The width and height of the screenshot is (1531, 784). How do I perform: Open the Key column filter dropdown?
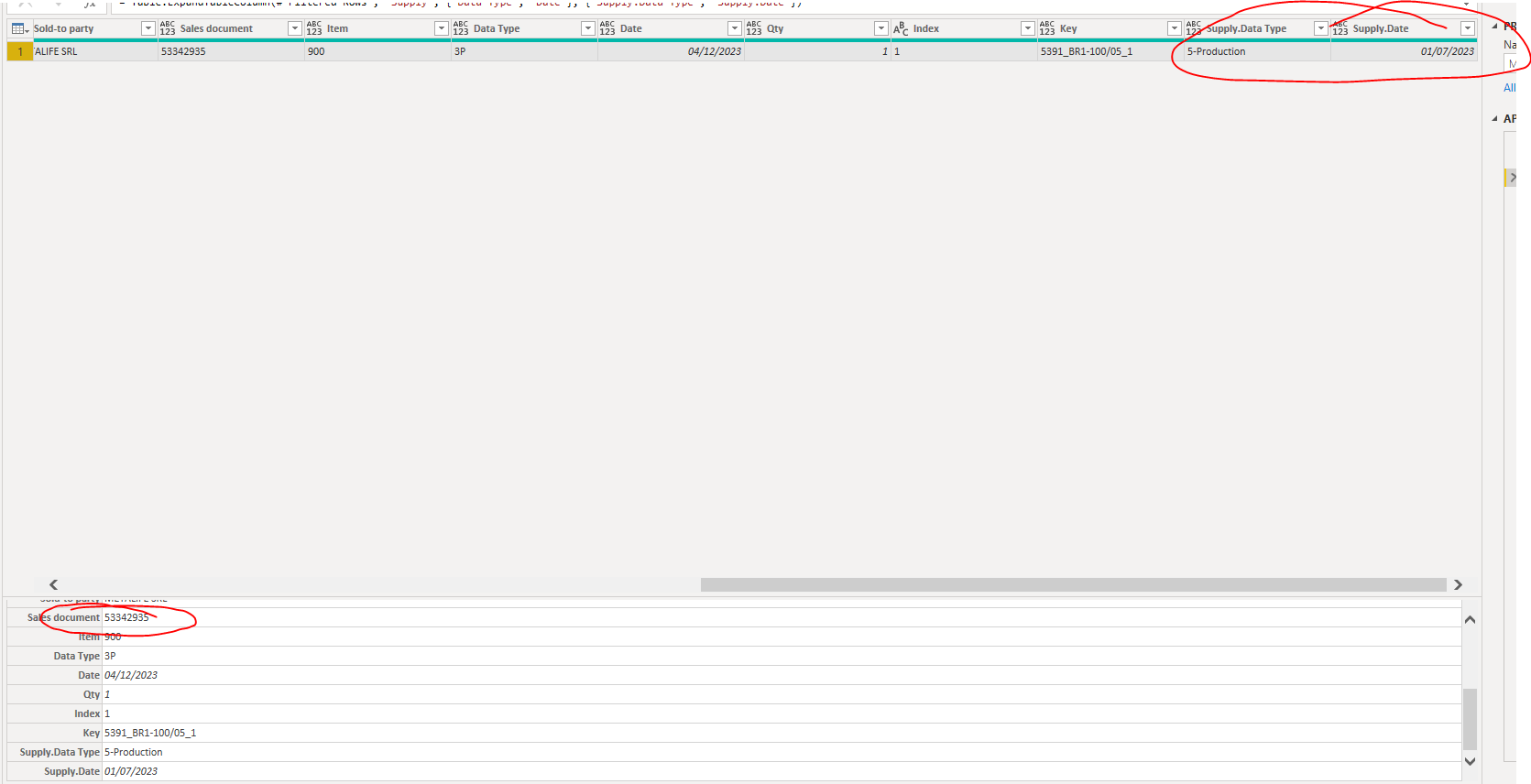[1175, 28]
